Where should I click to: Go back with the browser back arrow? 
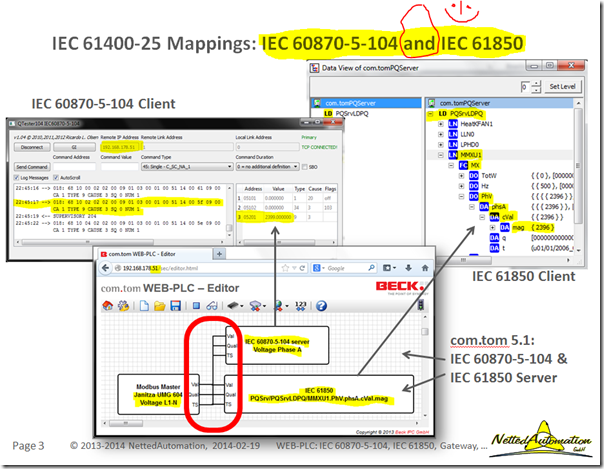106,268
